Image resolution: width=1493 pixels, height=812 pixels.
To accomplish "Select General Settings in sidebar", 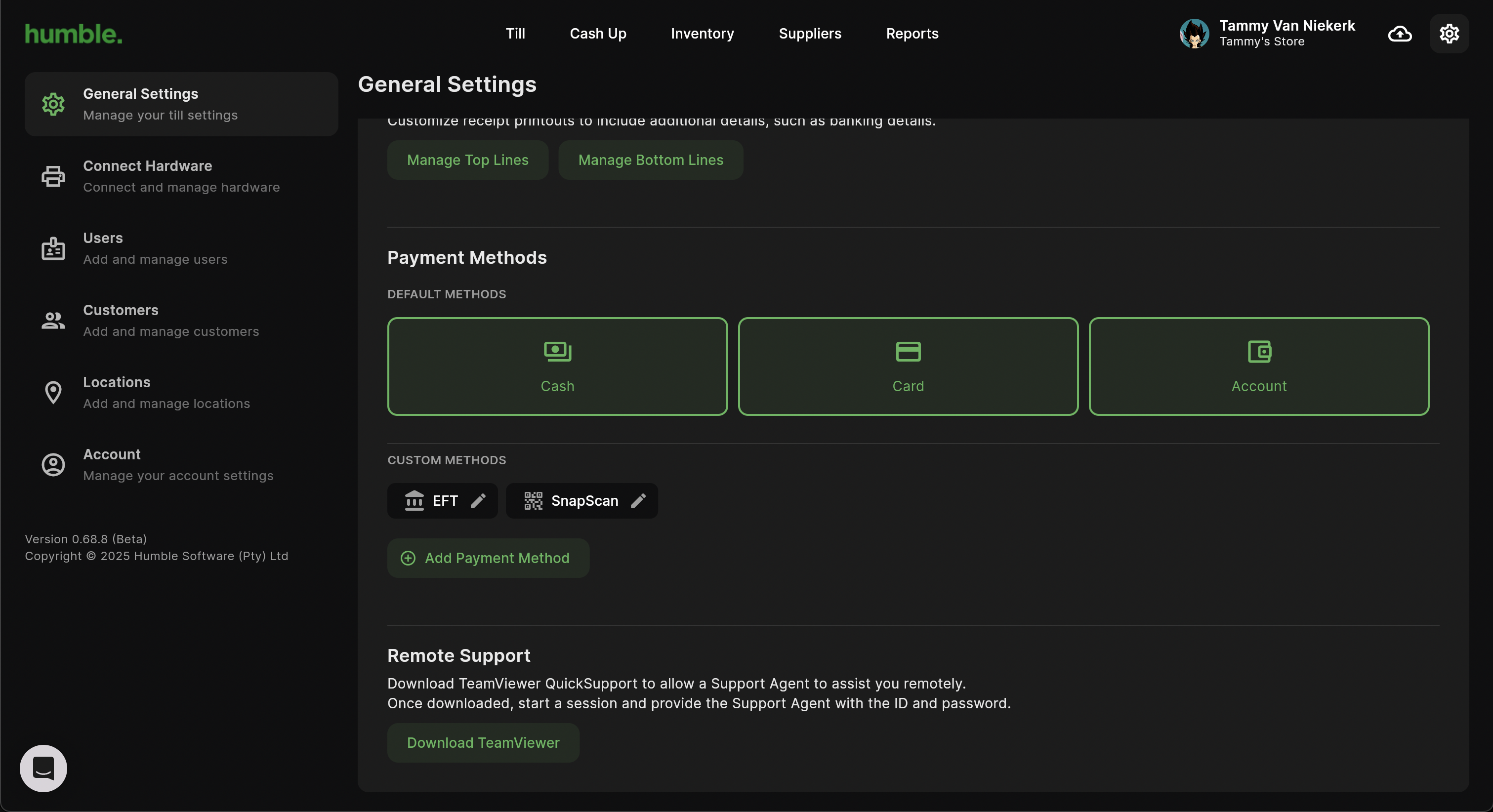I will coord(181,104).
